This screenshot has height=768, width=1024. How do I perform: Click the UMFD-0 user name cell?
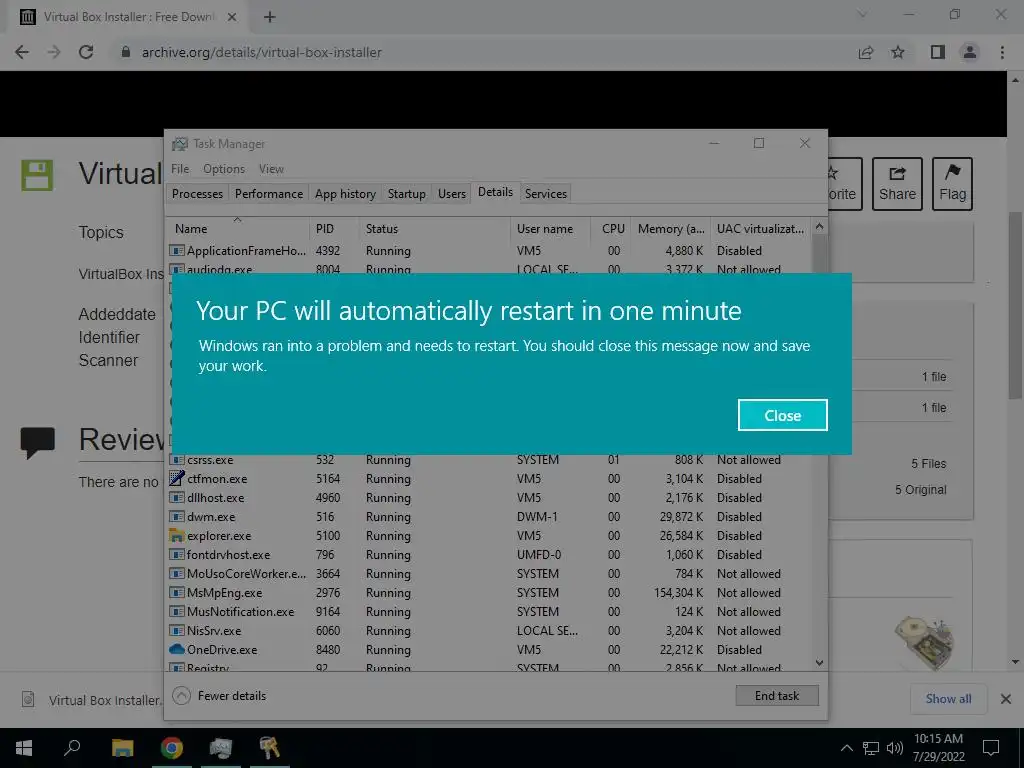(x=539, y=554)
